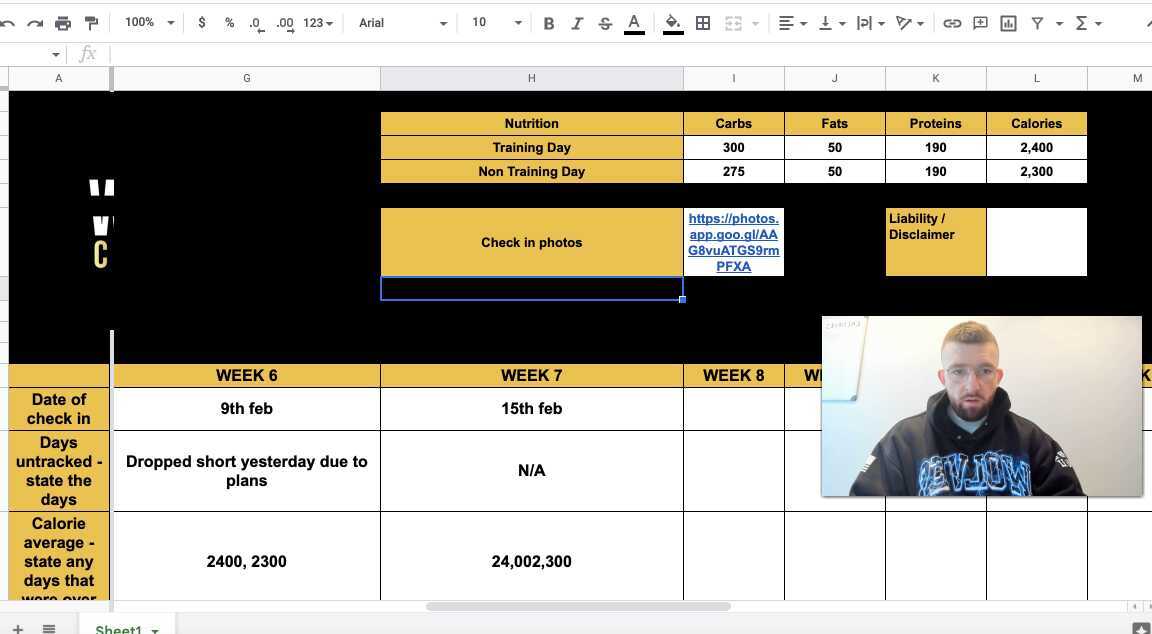Screen dimensions: 1152x634
Task: Select the Paint format tool
Action: [x=91, y=23]
